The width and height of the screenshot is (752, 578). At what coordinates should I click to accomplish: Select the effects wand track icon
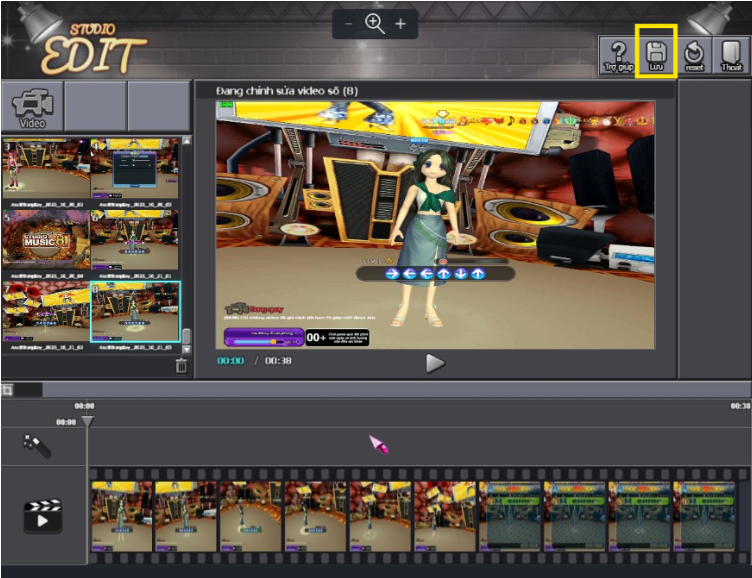click(38, 446)
